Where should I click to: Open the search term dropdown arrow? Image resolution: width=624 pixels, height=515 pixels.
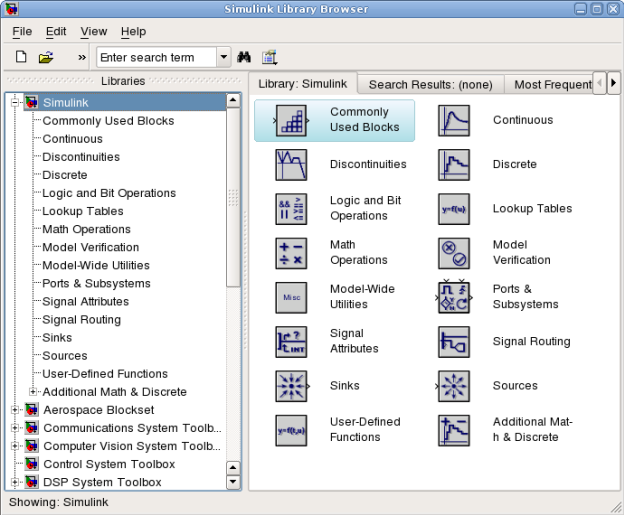(x=224, y=57)
